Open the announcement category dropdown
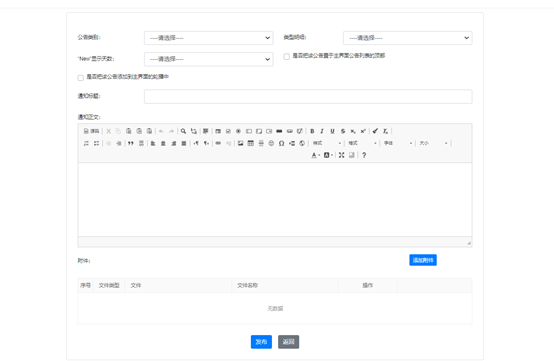Viewport: 554px width, 361px height. [208, 38]
